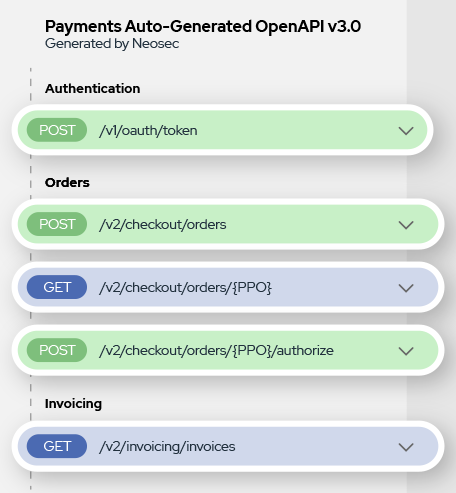Open the /v2/checkout/orders/{PPO} path text
Image resolution: width=456 pixels, height=493 pixels.
tap(185, 287)
